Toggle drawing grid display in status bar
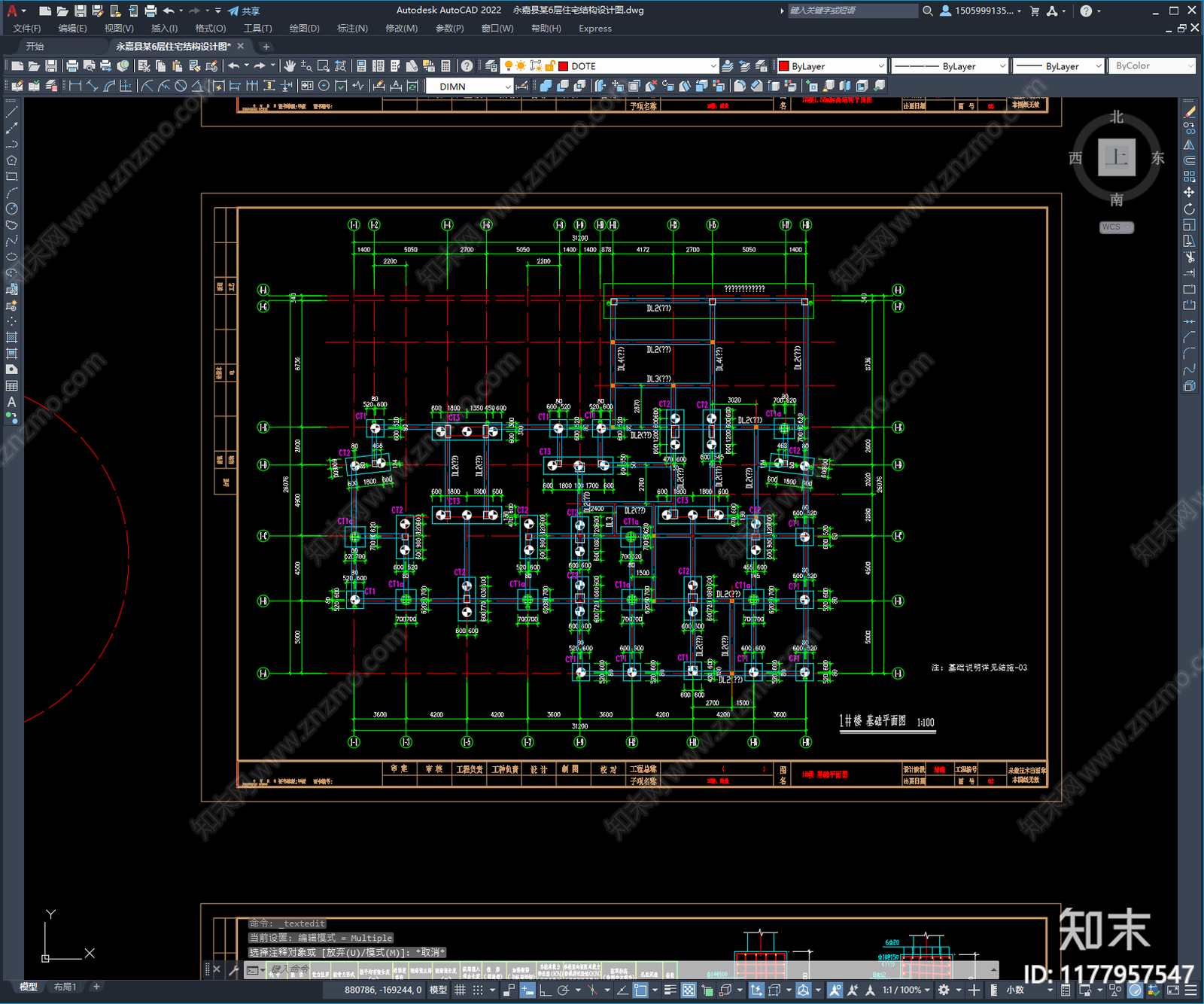Screen dimensions: 1204x1004 [460, 990]
